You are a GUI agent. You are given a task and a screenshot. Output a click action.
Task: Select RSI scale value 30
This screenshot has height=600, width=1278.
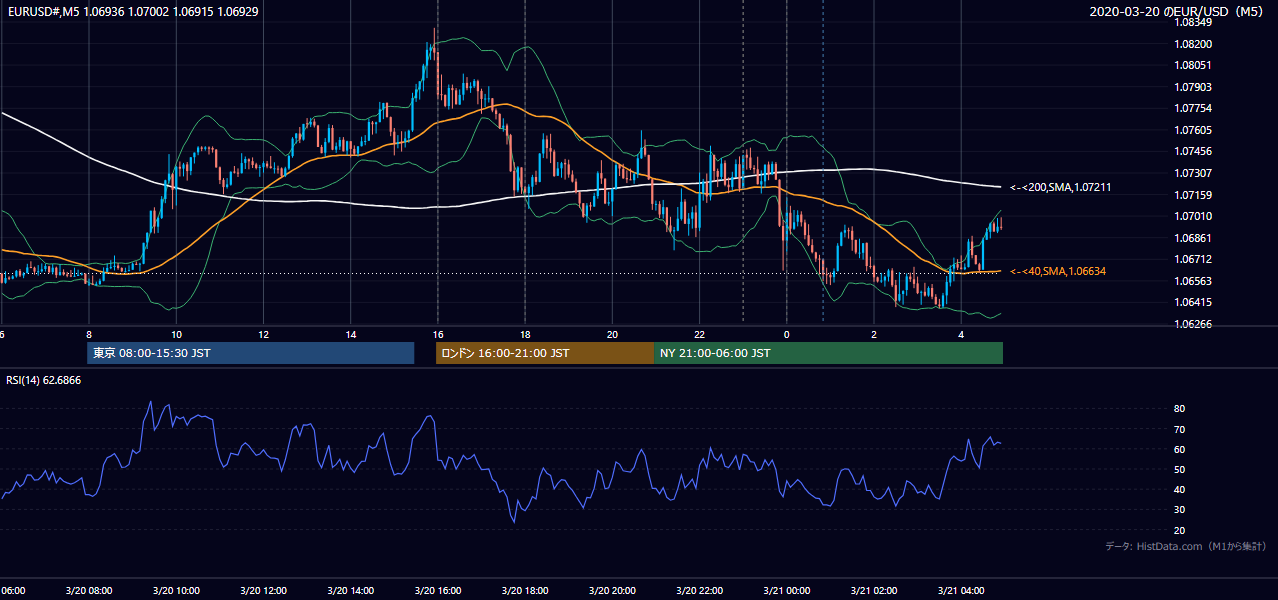pos(1179,509)
